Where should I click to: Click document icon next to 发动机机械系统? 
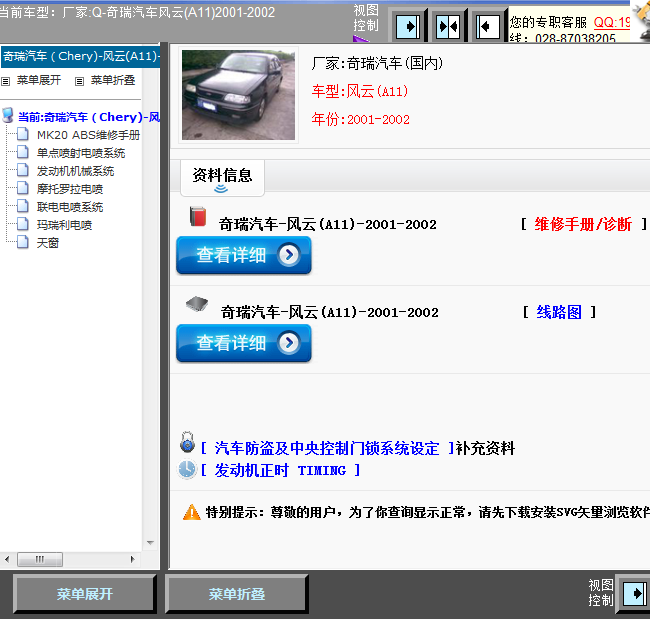point(23,170)
